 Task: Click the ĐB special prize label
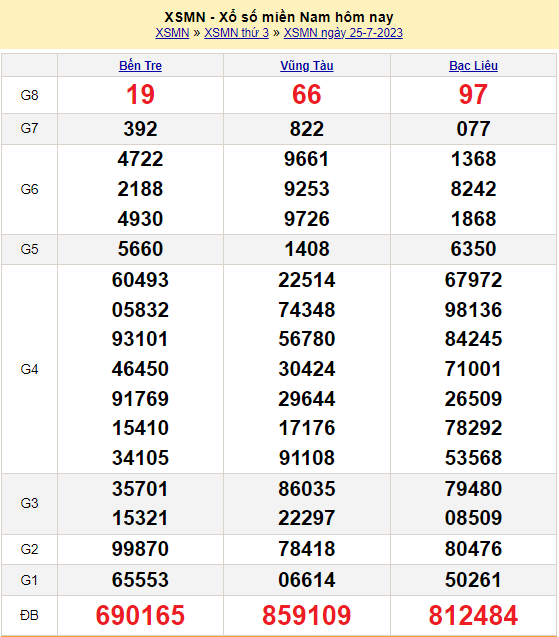(x=29, y=615)
